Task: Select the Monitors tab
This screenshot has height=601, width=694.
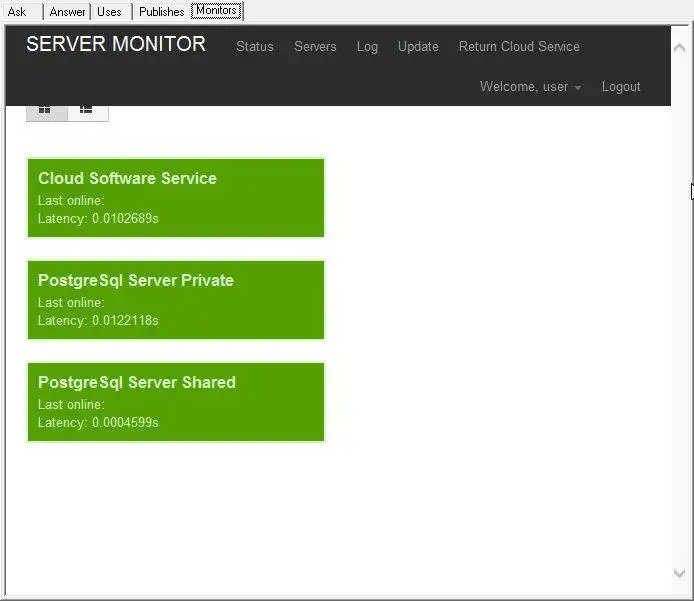Action: coord(216,11)
